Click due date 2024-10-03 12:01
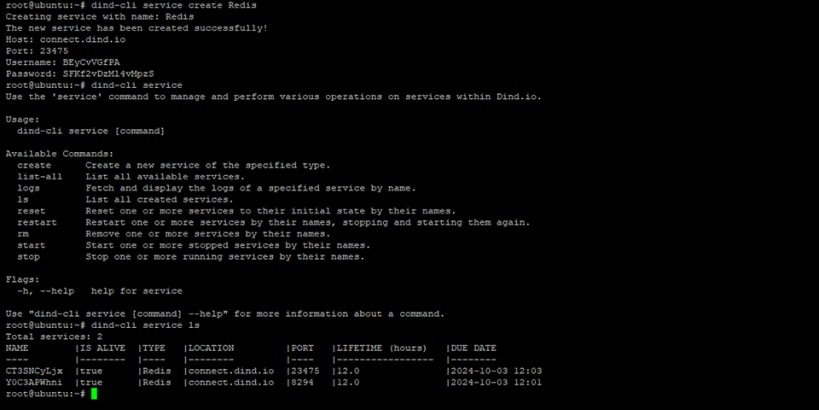 pos(496,382)
